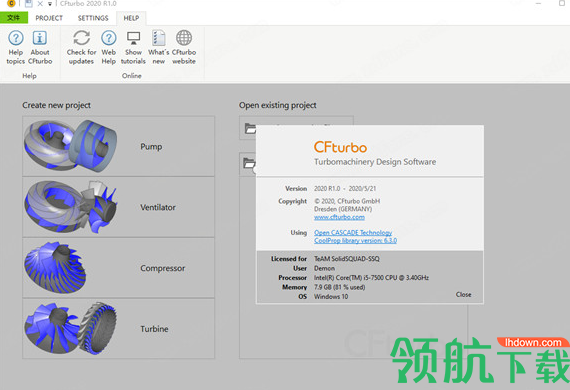Click the upper open-folder icon
Screen dimensions: 570x390
click(x=250, y=128)
